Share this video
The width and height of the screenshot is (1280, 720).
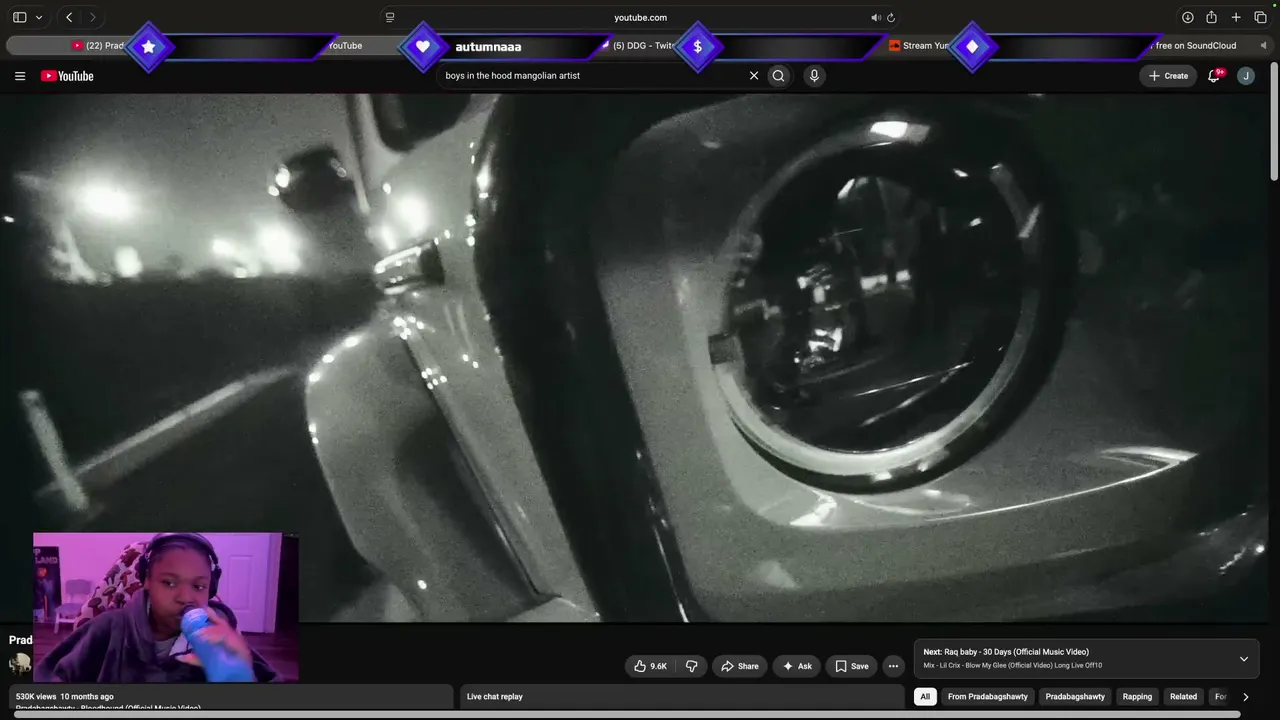point(740,666)
